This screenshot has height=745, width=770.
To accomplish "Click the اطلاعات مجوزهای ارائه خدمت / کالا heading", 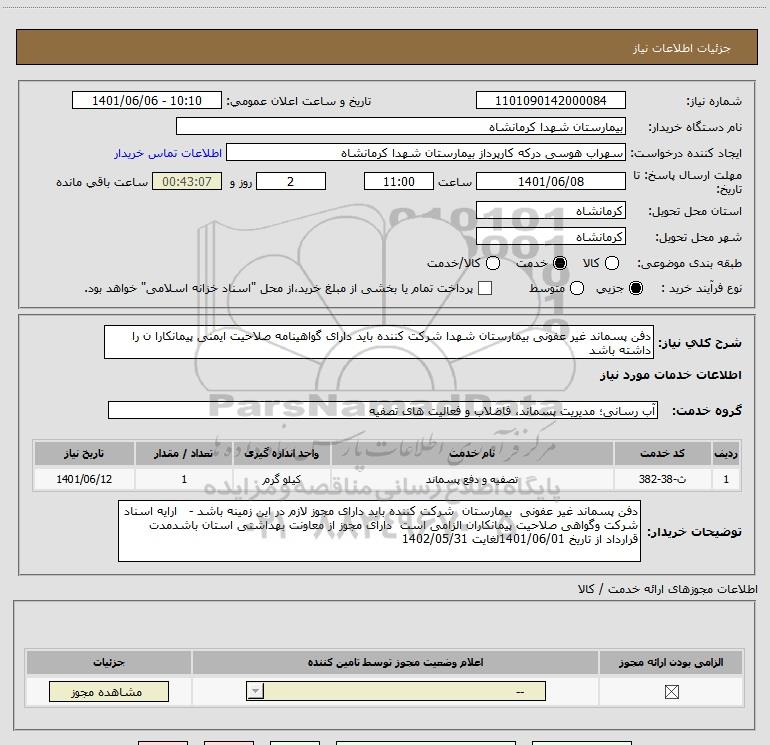I will pos(667,589).
